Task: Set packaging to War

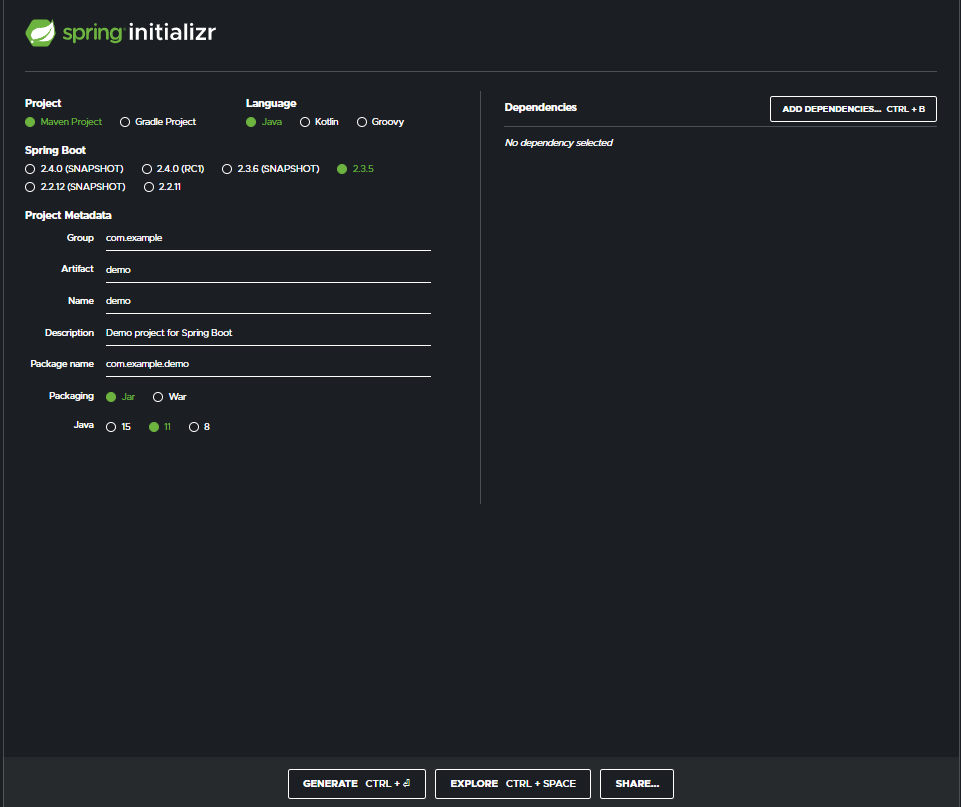Action: click(170, 397)
